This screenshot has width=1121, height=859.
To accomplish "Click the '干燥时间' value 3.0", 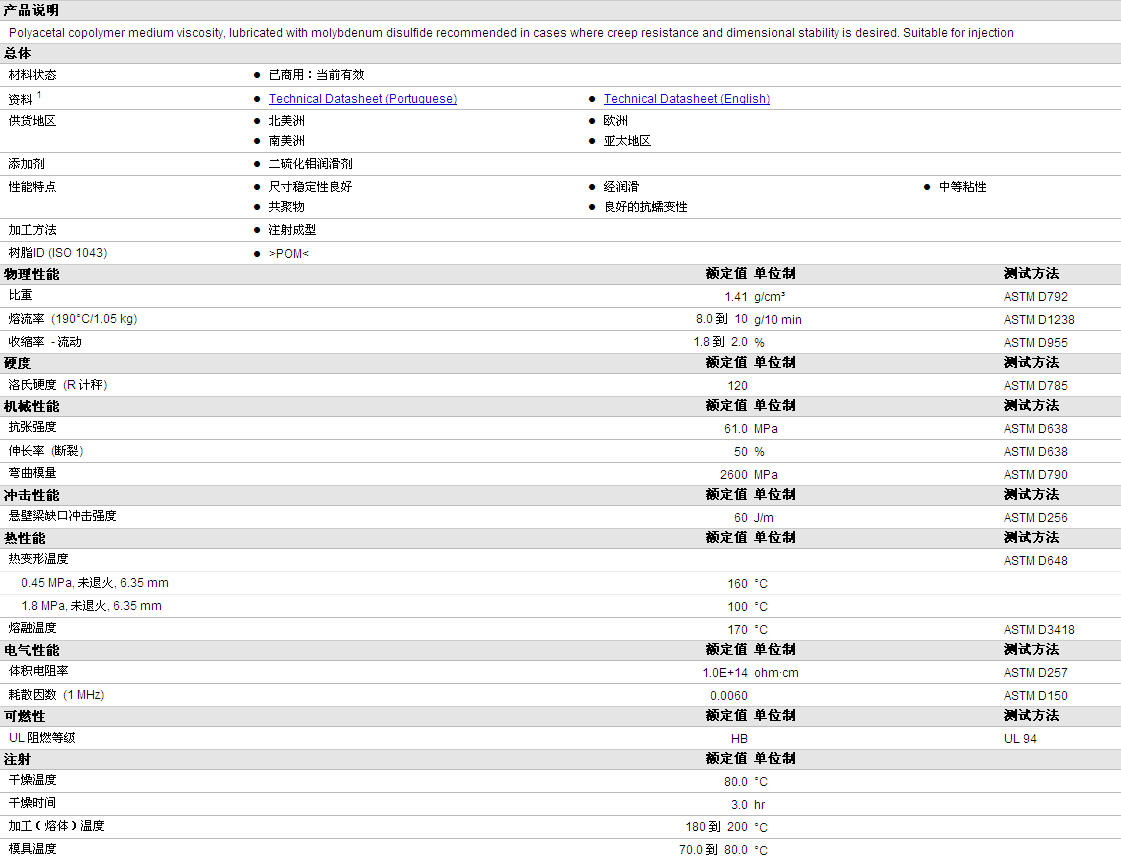I will 739,805.
